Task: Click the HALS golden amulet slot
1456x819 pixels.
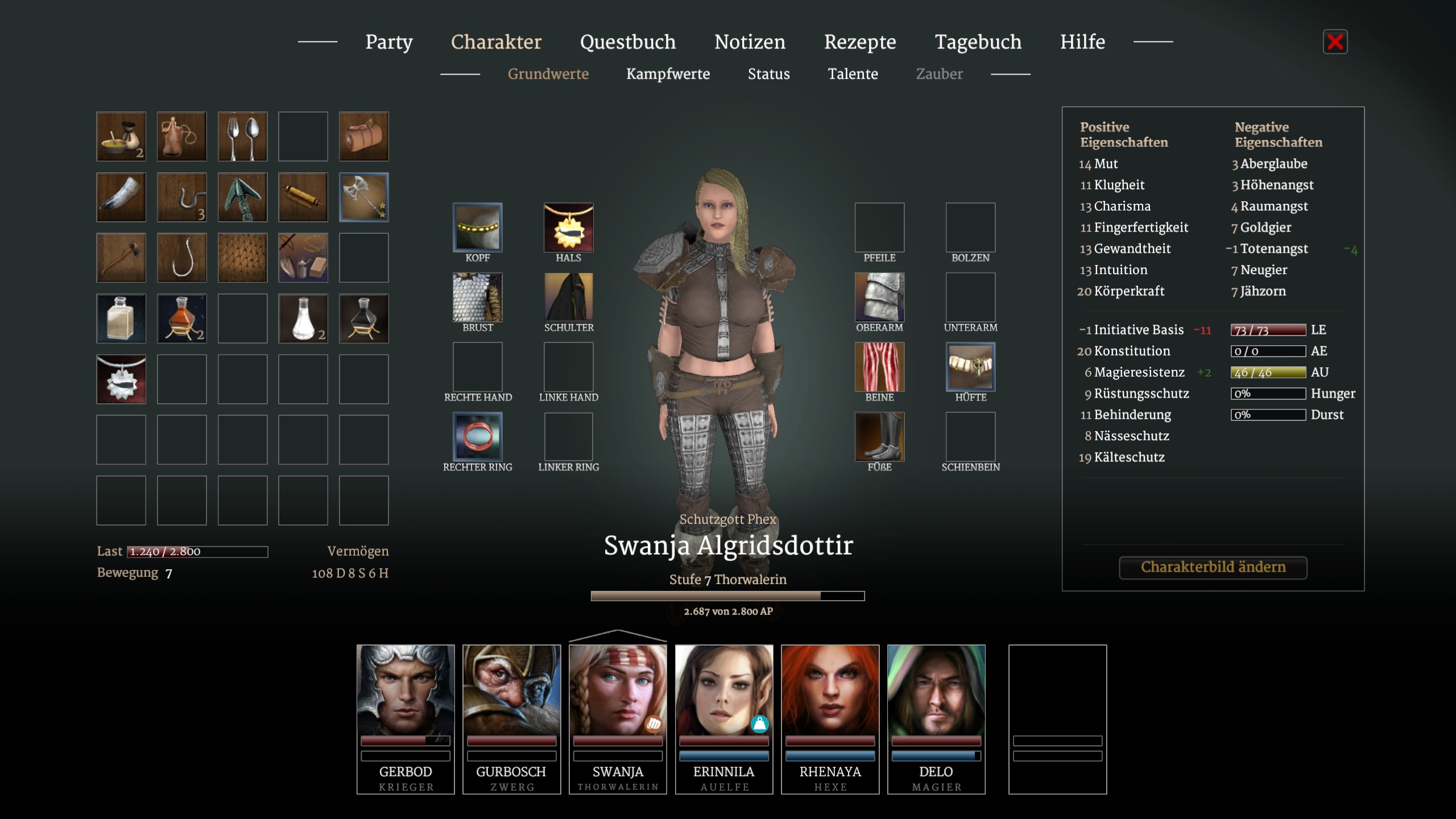Action: click(569, 227)
